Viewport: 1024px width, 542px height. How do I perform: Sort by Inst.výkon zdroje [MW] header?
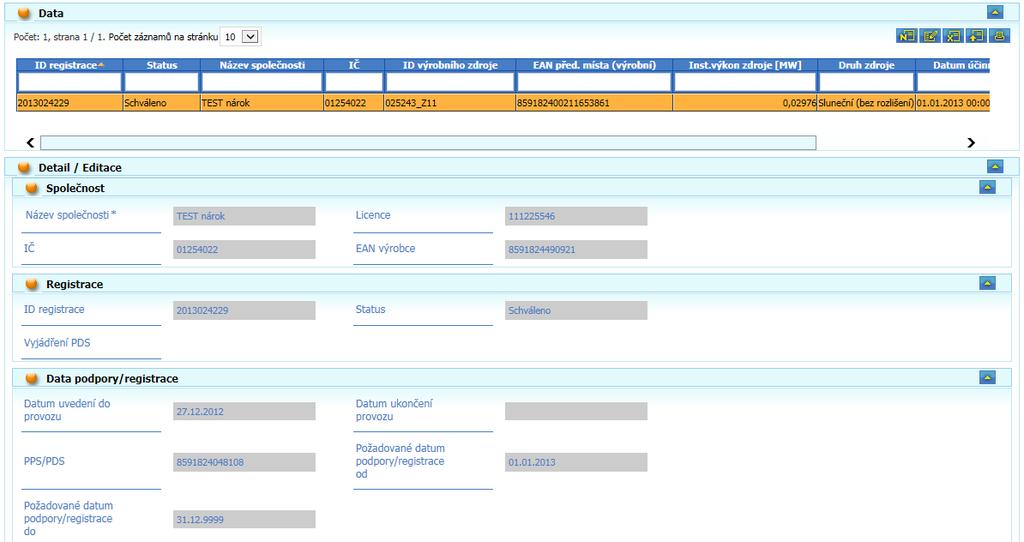pos(745,65)
